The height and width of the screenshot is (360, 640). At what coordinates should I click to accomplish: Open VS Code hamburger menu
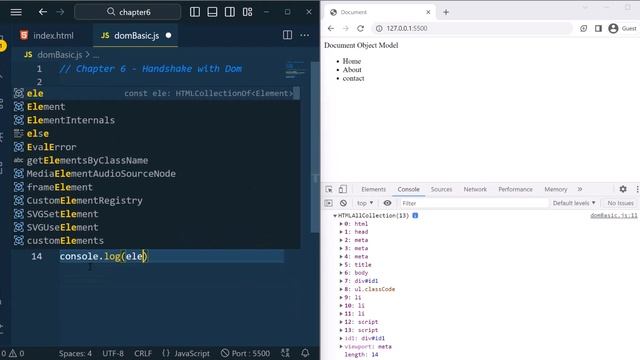coord(16,12)
